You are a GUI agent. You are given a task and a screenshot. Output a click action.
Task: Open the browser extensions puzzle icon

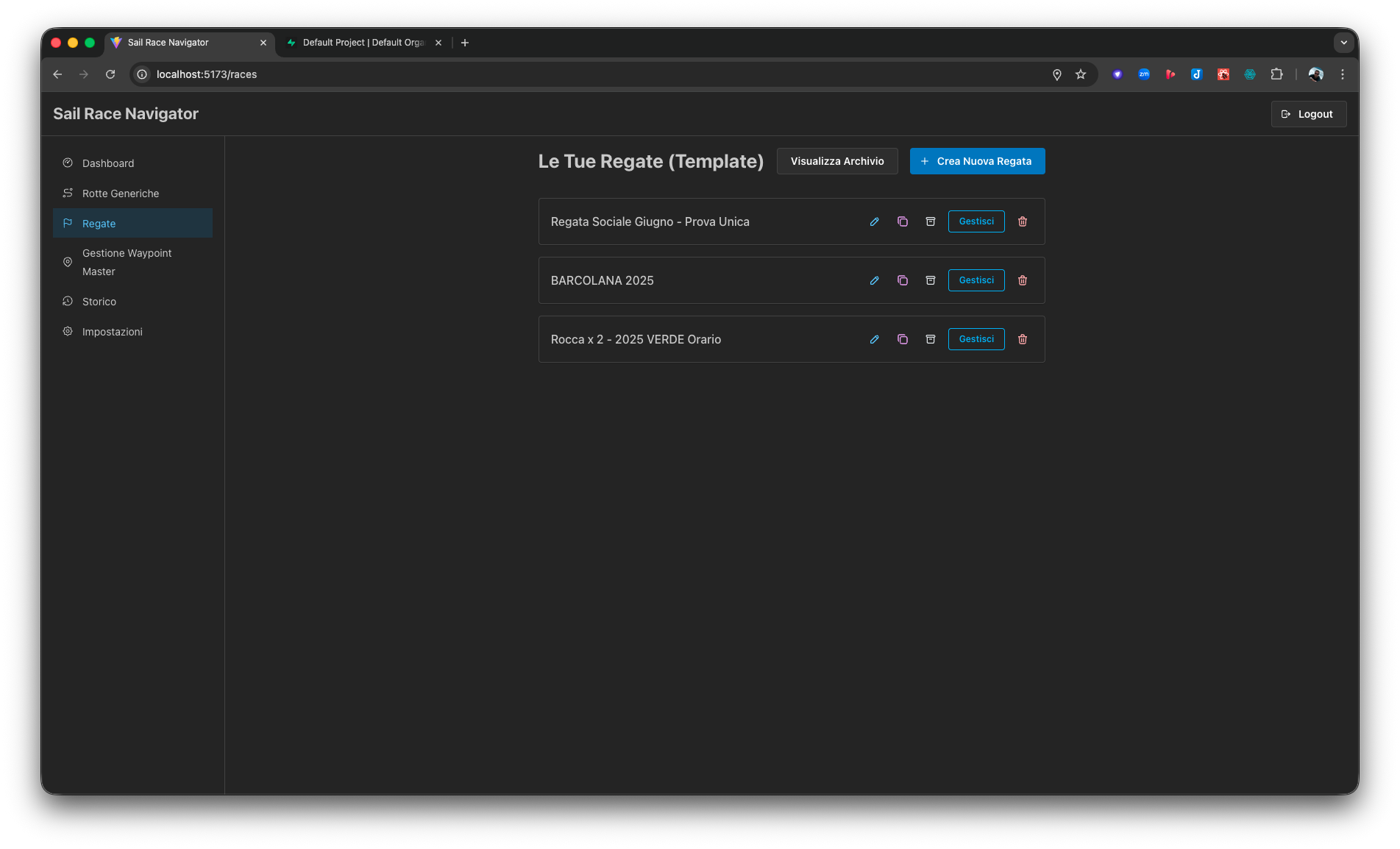(1276, 74)
